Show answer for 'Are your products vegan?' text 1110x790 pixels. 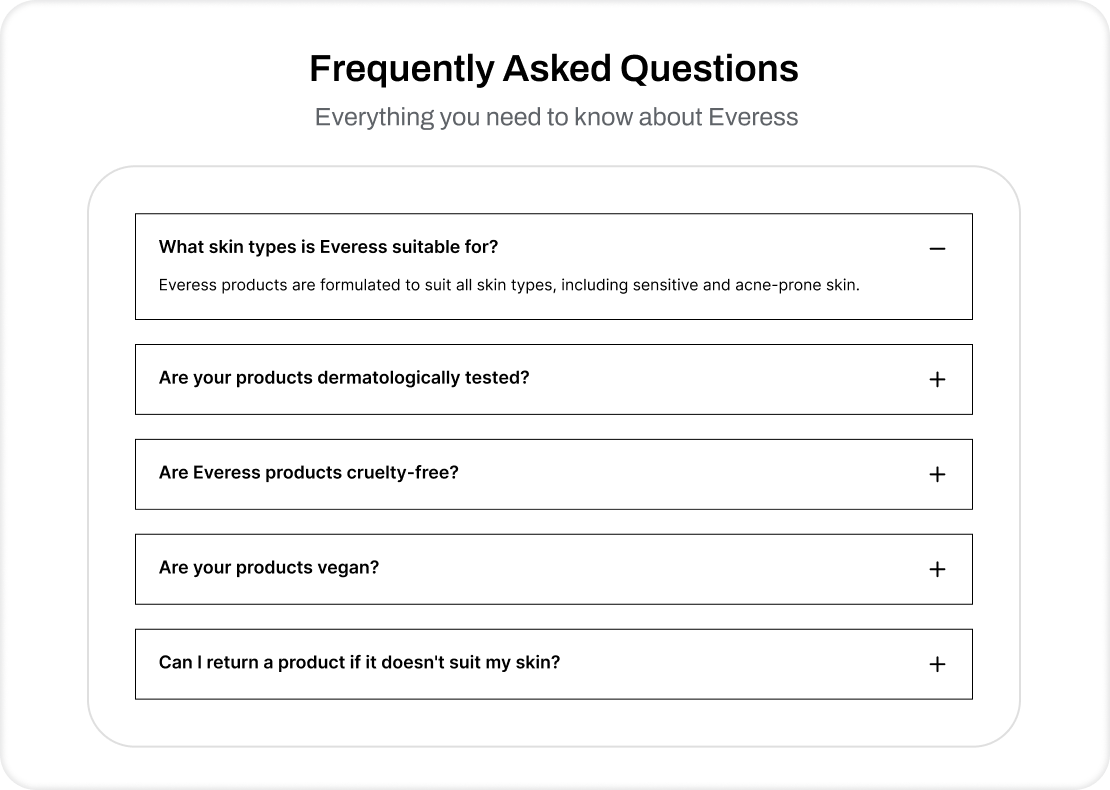[269, 568]
